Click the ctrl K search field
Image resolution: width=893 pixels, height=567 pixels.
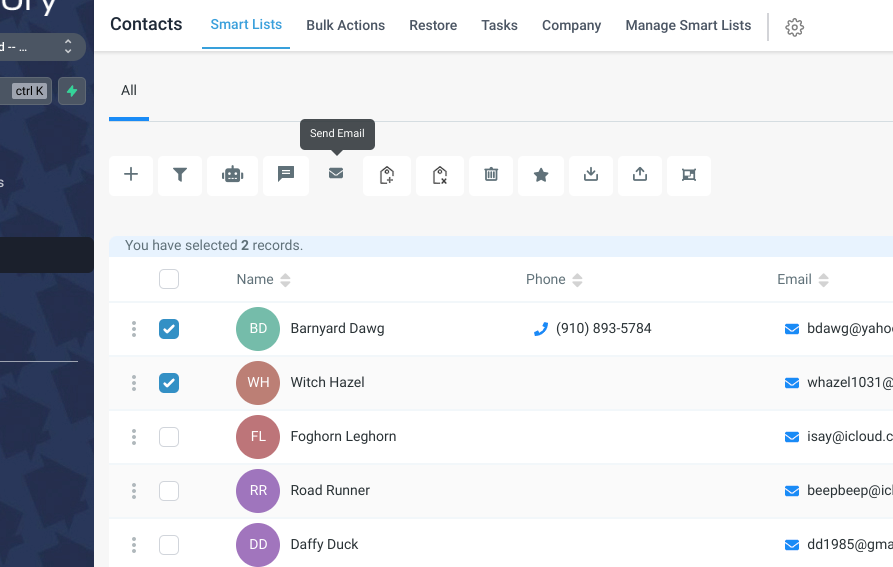click(26, 91)
